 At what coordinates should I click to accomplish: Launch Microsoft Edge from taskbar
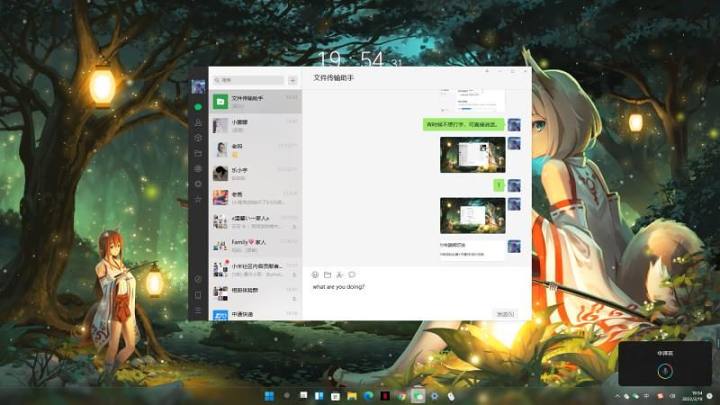(x=368, y=396)
